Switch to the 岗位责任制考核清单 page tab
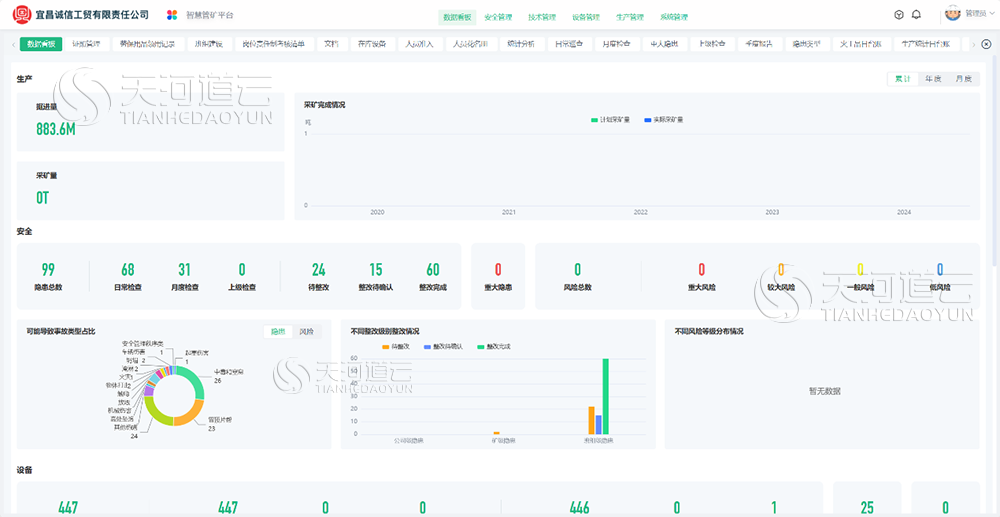 coord(274,44)
